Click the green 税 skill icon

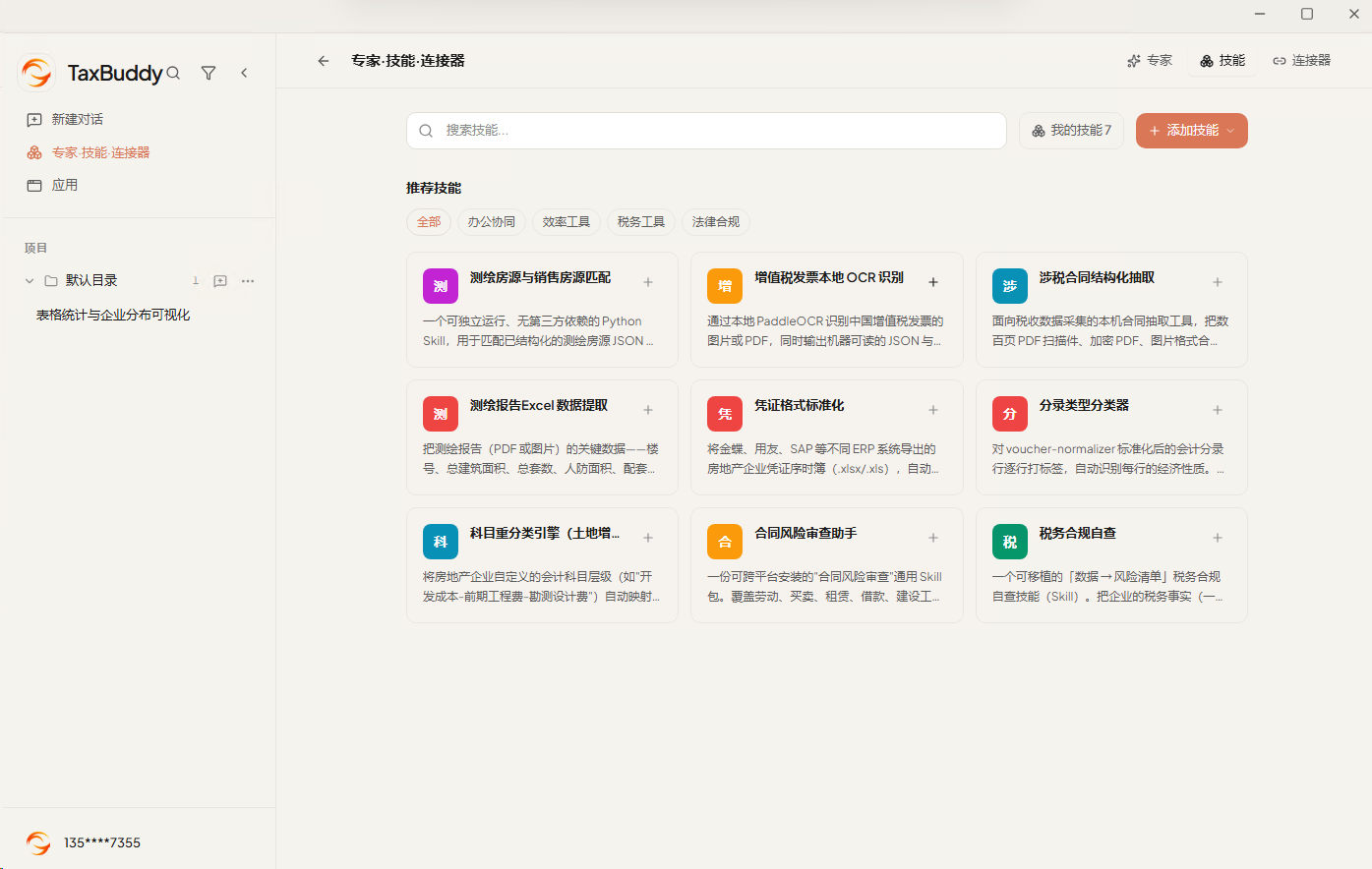1010,542
